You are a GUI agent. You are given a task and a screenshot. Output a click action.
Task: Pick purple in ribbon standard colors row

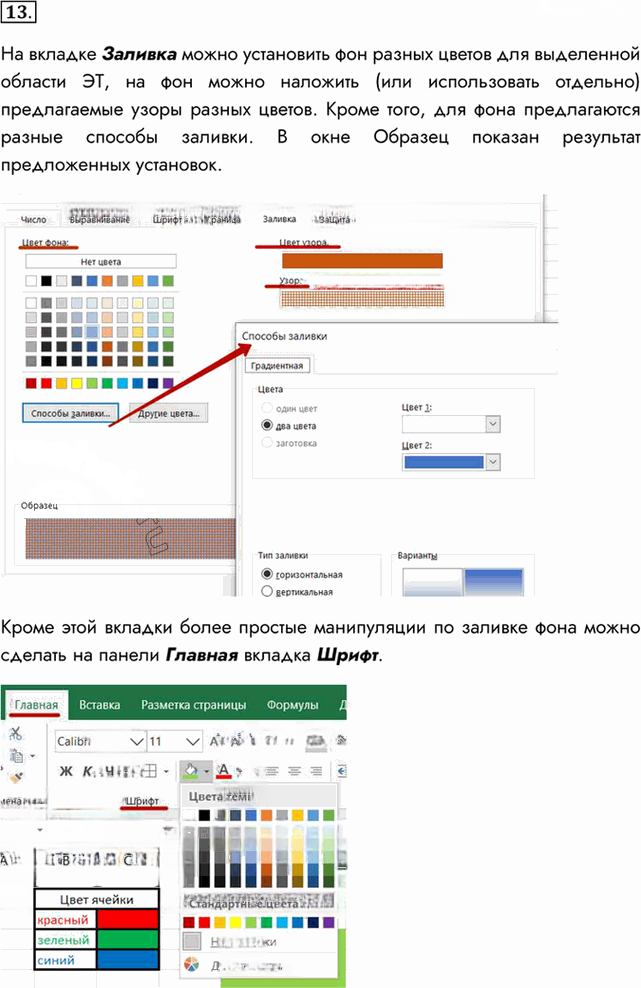tap(328, 922)
